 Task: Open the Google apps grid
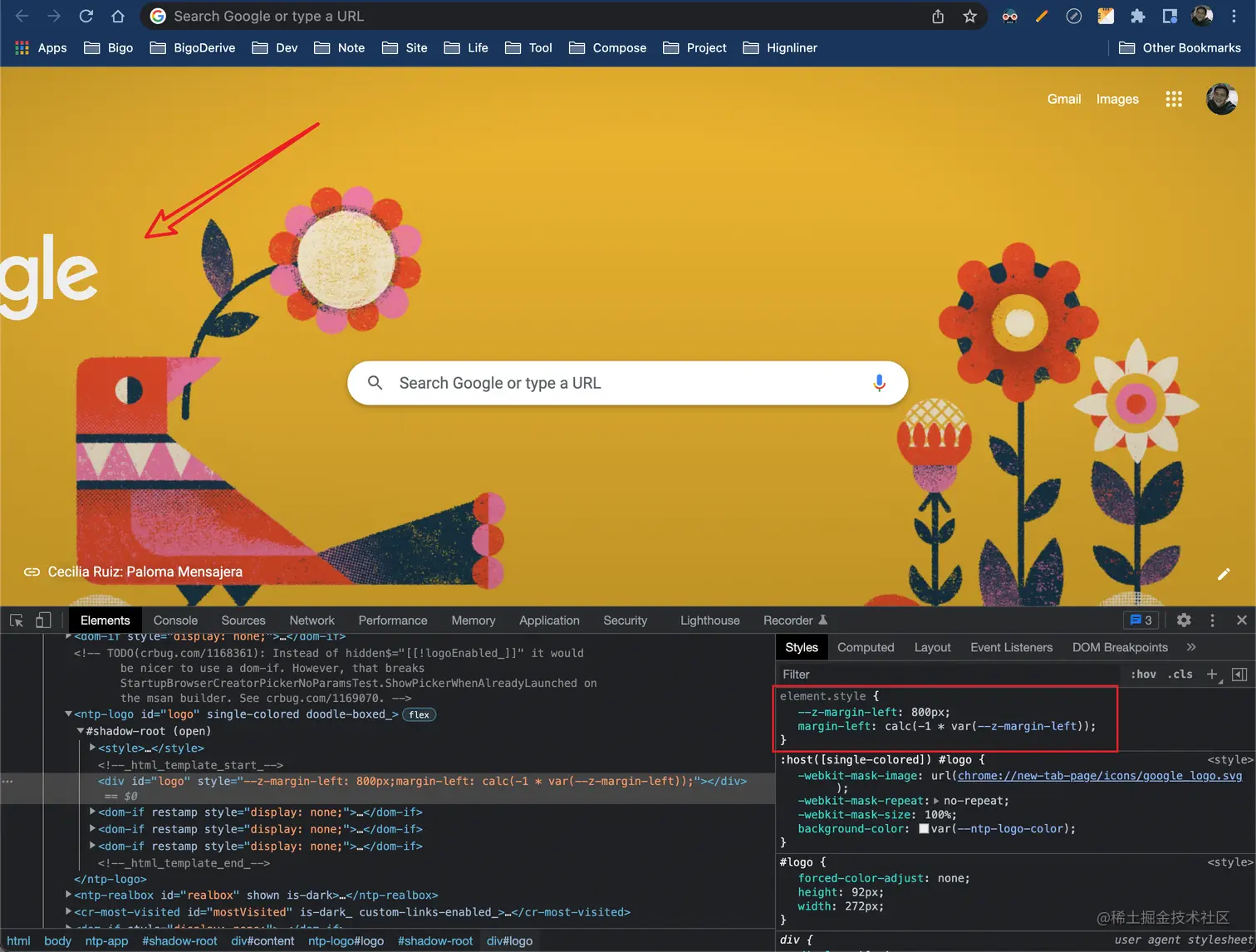point(1174,100)
